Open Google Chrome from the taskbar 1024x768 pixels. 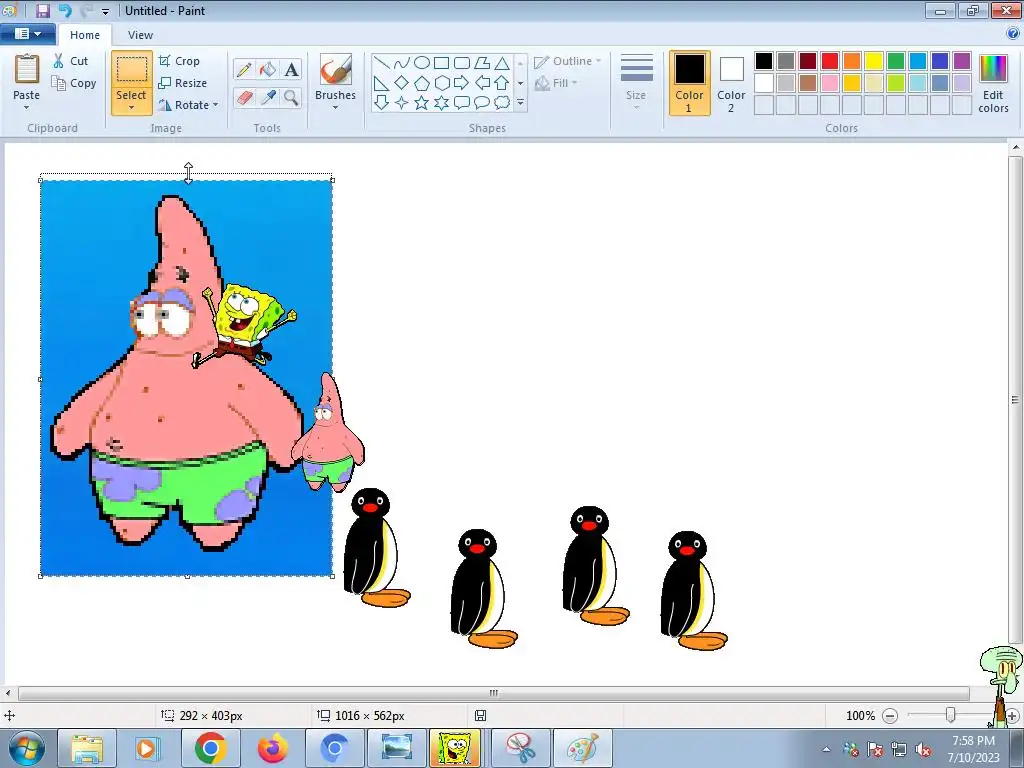pyautogui.click(x=210, y=748)
